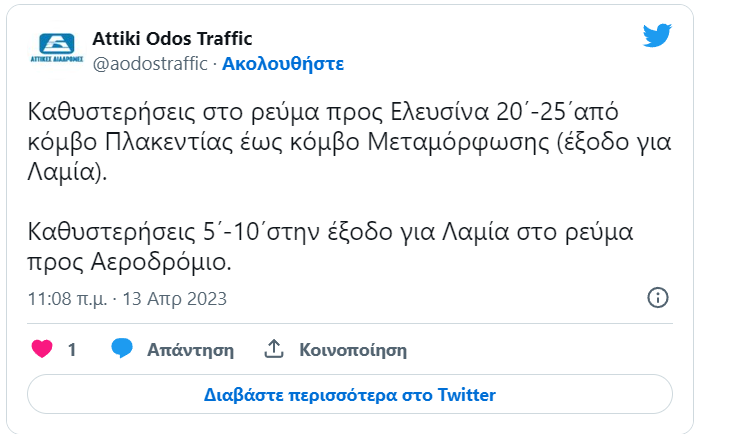The width and height of the screenshot is (732, 437).
Task: Open the Attiki Odos Traffic account name
Action: click(172, 39)
